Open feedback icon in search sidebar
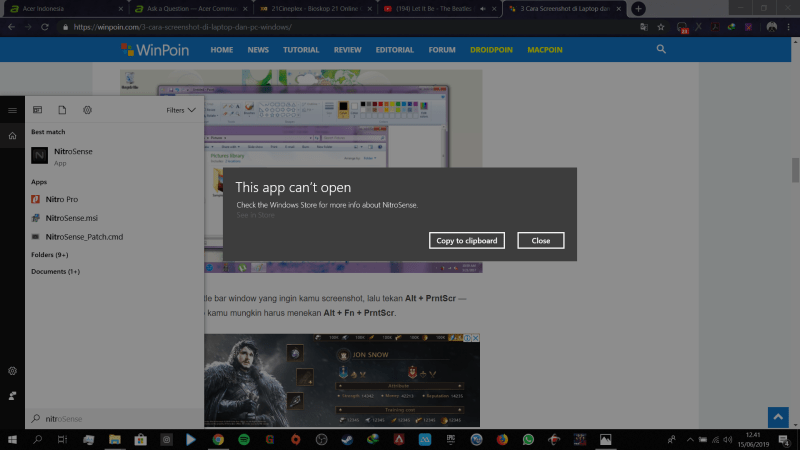 (x=12, y=395)
